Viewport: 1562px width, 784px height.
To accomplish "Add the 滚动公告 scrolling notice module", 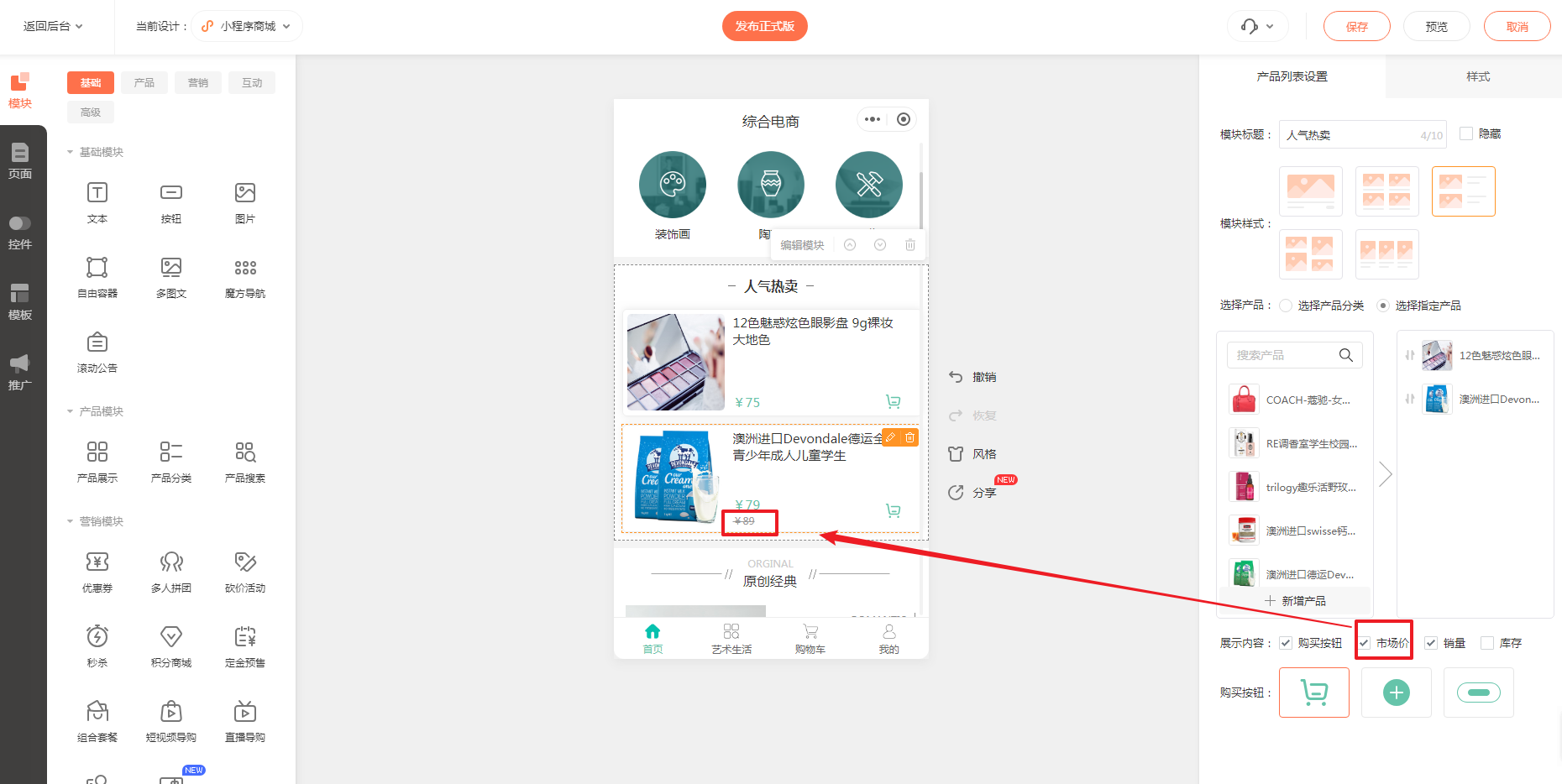I will coord(97,352).
